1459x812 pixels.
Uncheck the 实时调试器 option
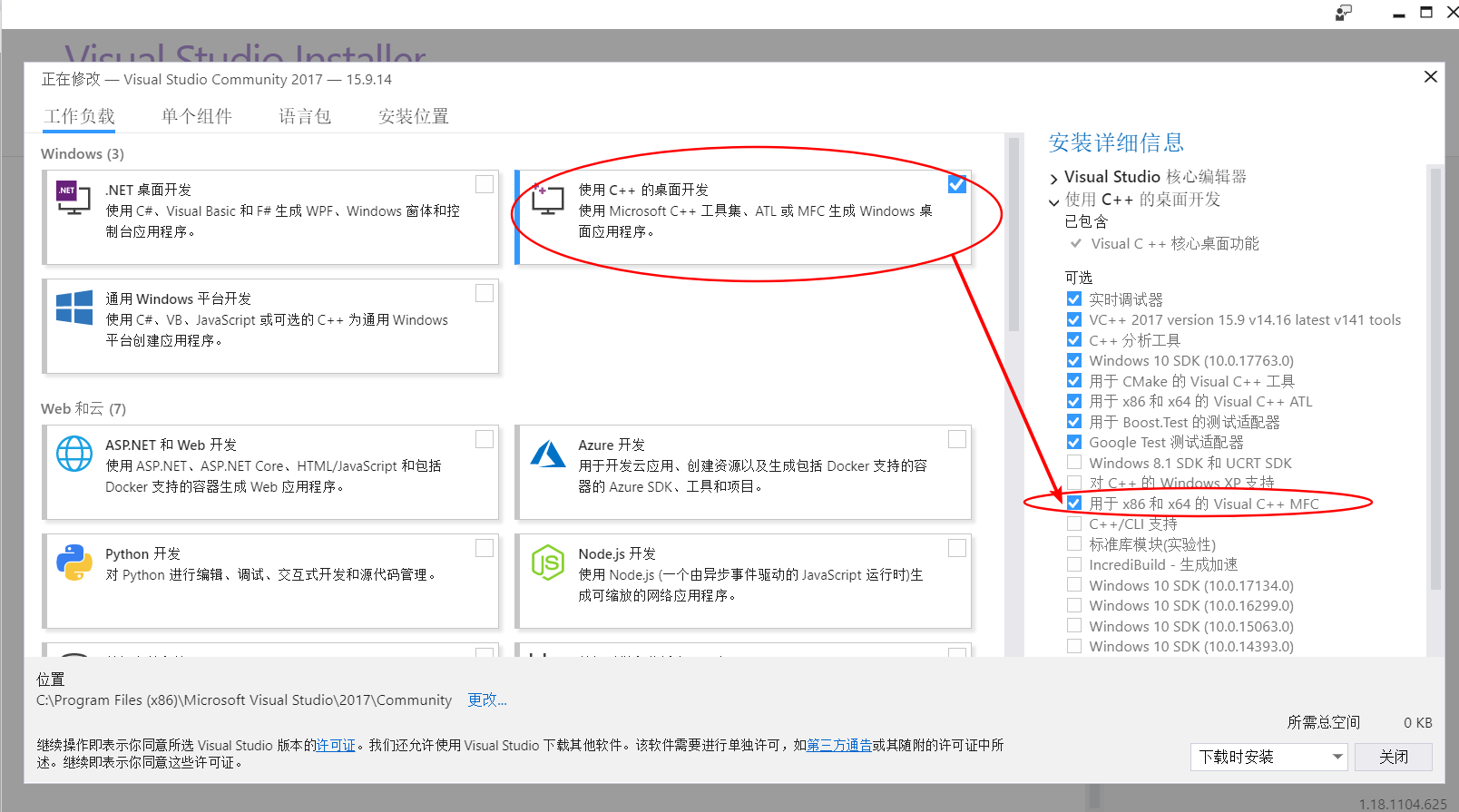point(1074,299)
